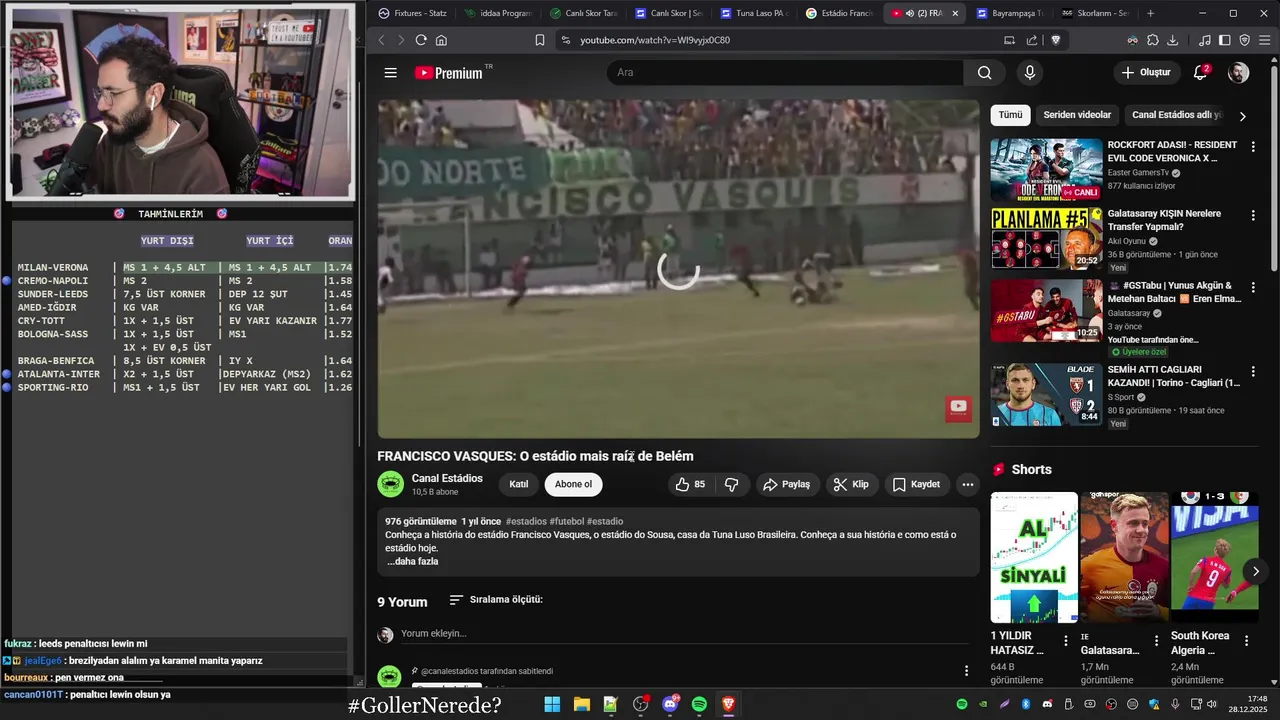Viewport: 1280px width, 720px height.
Task: Open options for pinned comment
Action: (x=966, y=671)
